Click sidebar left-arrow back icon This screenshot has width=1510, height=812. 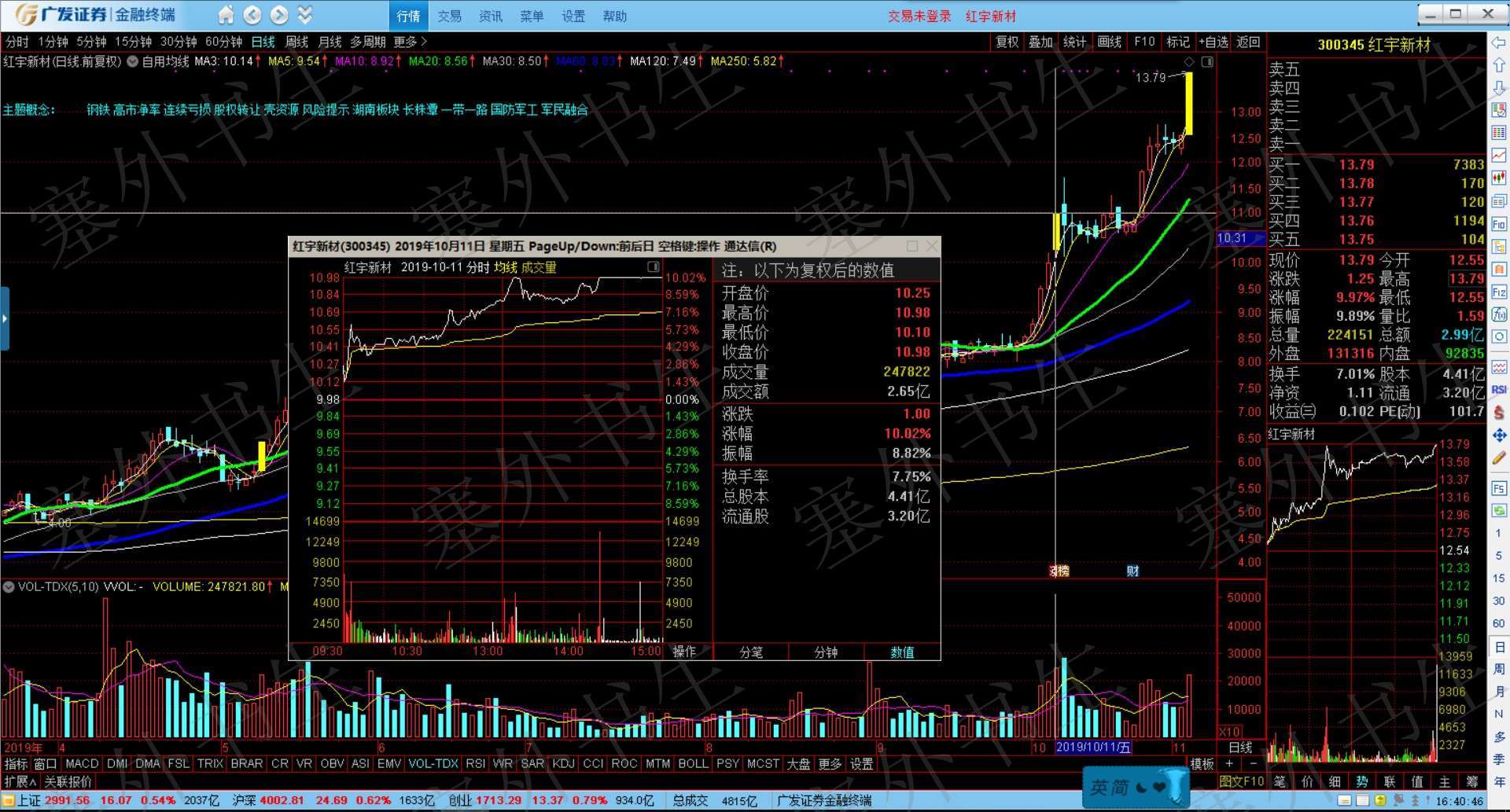pyautogui.click(x=1499, y=43)
